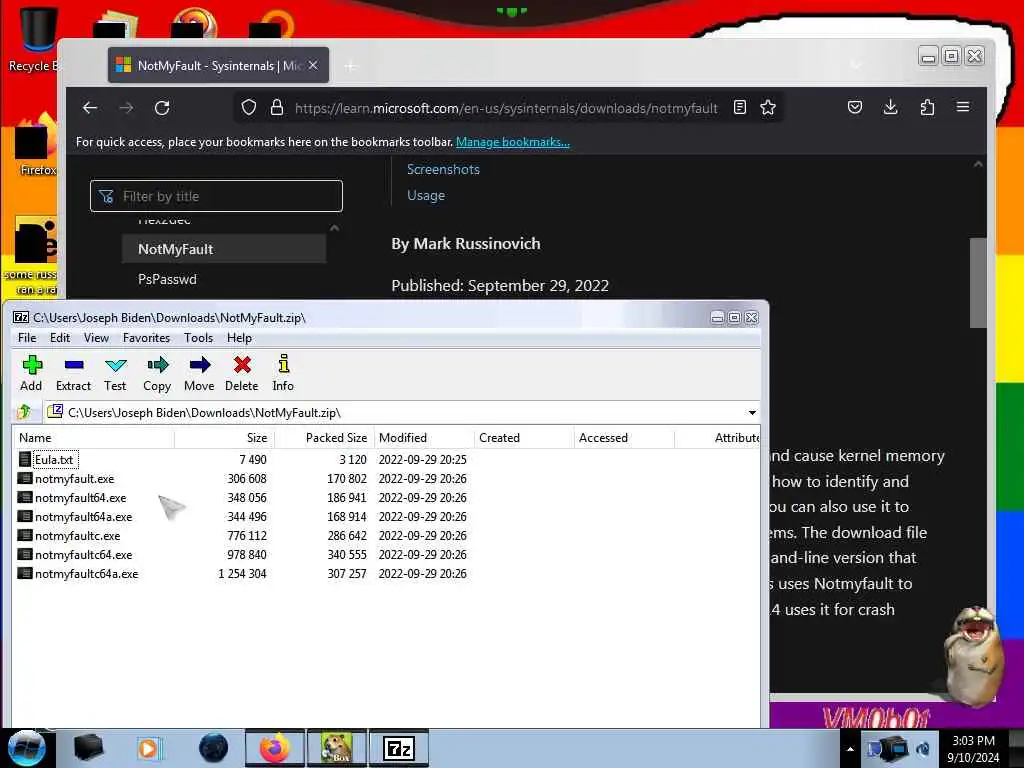
Task: Sort by Accessed column header
Action: pyautogui.click(x=624, y=438)
